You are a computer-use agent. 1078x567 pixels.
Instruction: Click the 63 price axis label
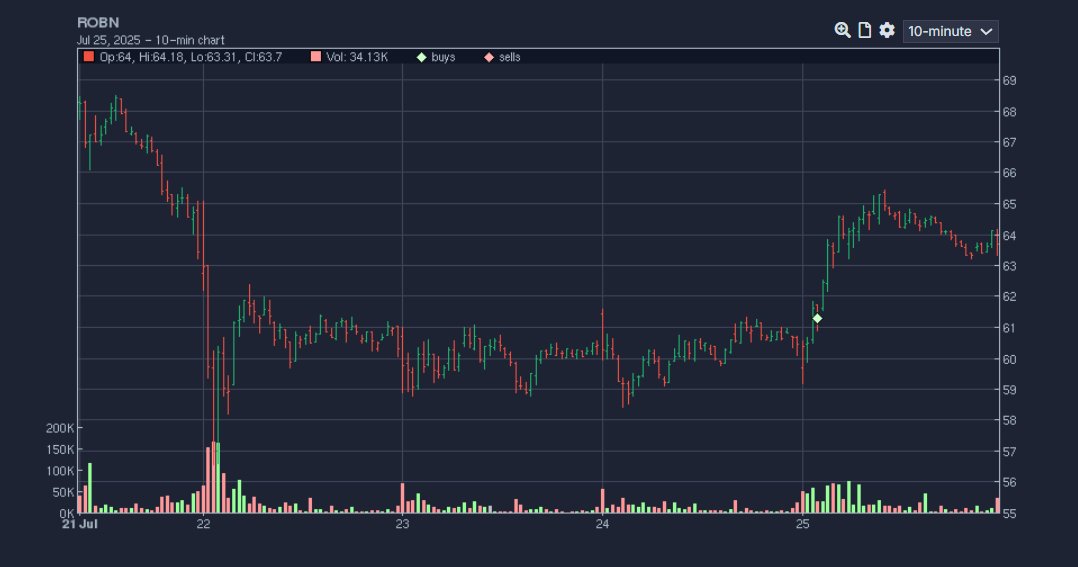pos(1009,266)
